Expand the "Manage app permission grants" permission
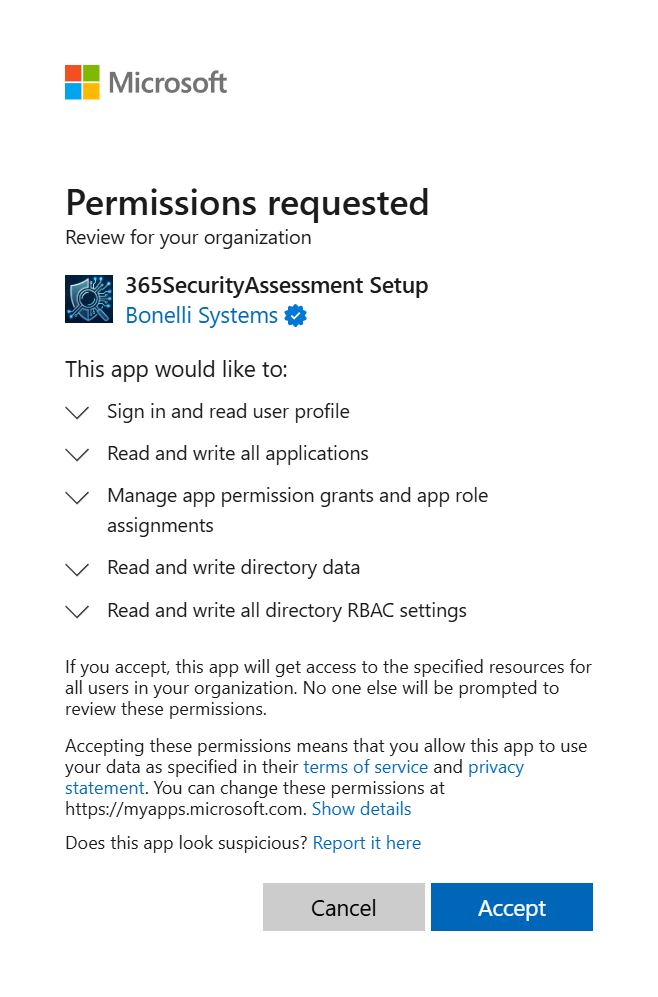 (77, 496)
